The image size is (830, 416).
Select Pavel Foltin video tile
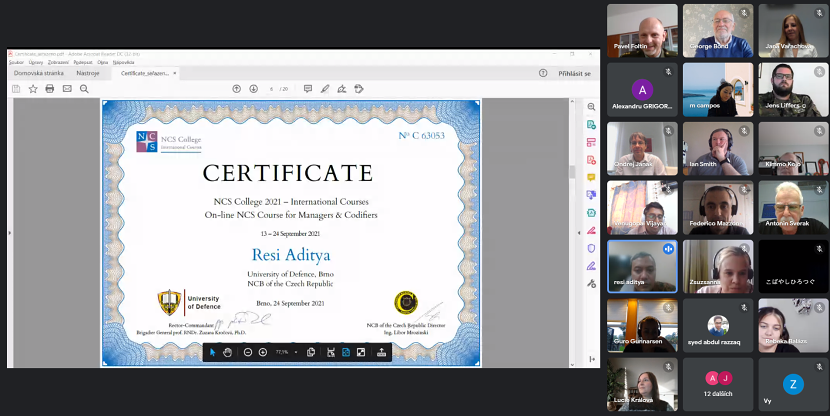(642, 31)
